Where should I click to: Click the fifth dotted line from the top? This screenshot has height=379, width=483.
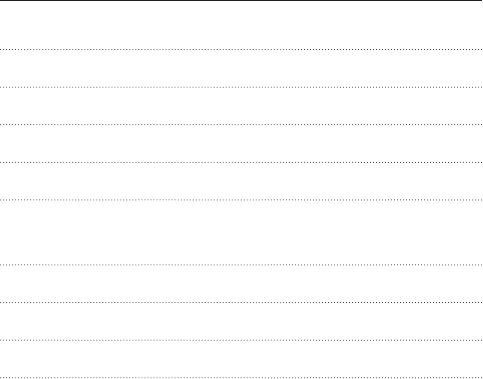coord(241,200)
